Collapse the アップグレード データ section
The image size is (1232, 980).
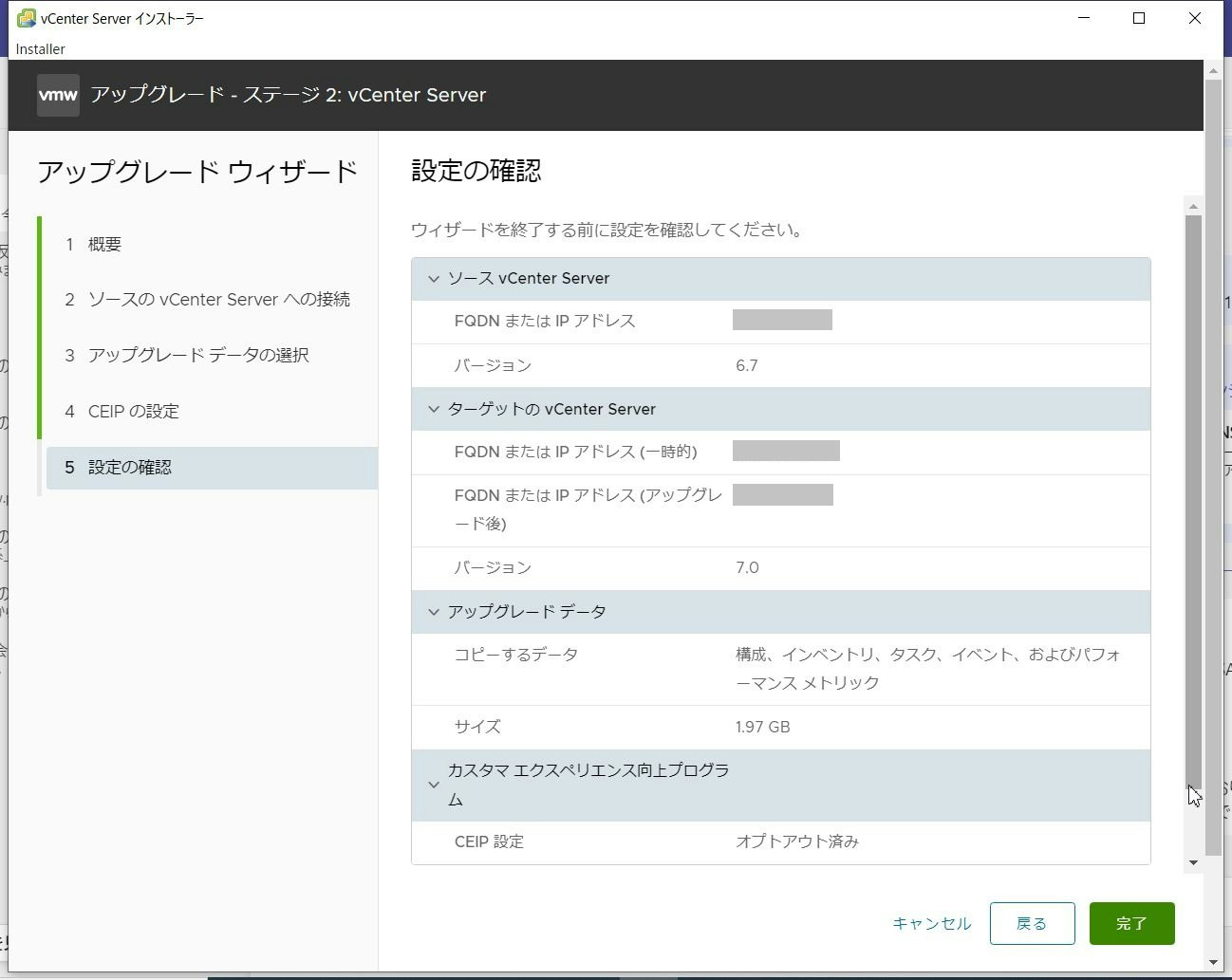coord(434,612)
